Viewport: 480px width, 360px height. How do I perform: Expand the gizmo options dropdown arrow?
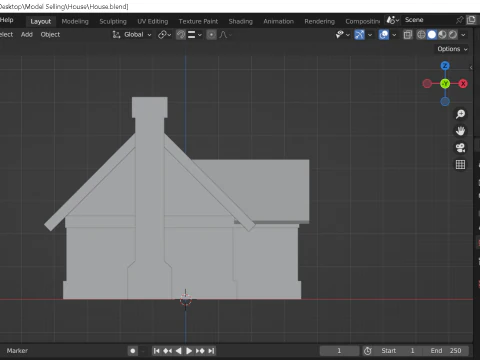(x=370, y=35)
